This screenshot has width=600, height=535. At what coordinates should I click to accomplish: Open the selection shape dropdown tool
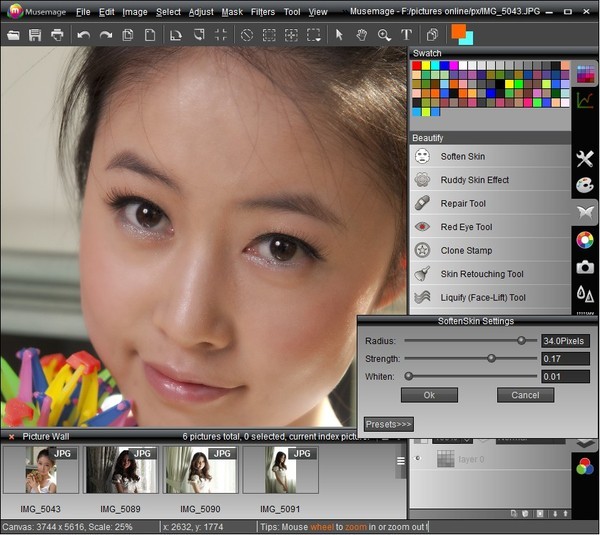coord(314,35)
